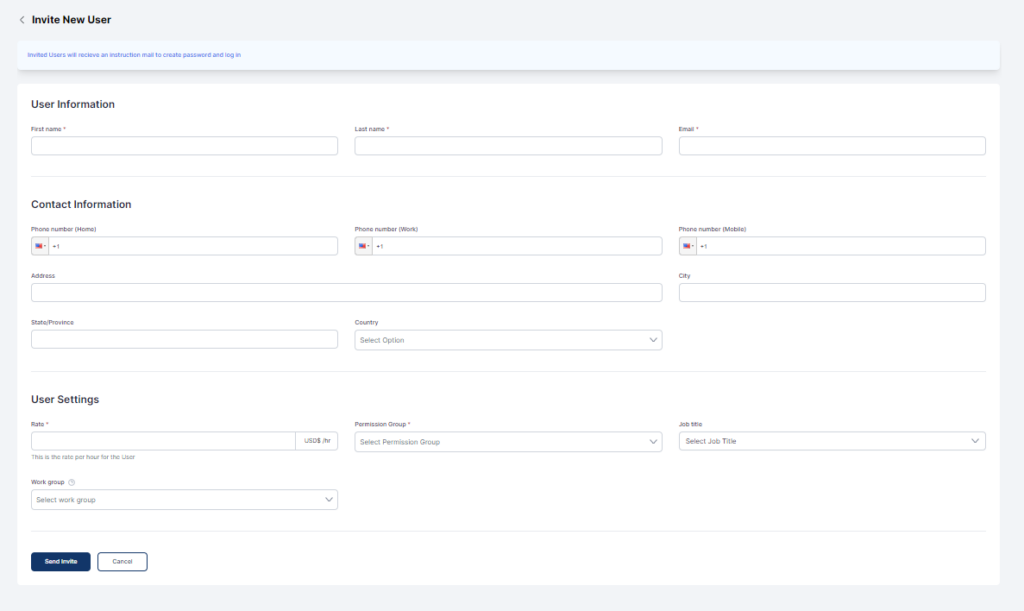Expand the Select work group dropdown
The width and height of the screenshot is (1024, 611).
[x=184, y=499]
